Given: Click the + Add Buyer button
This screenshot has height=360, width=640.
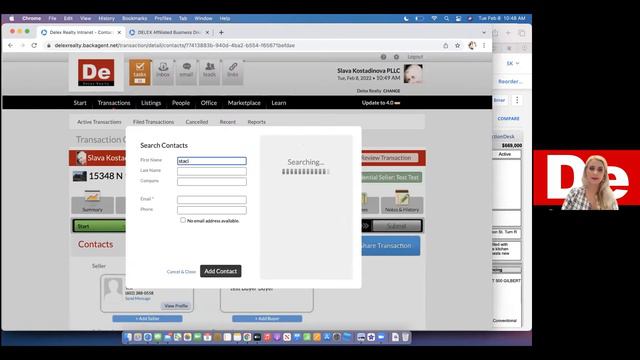Looking at the screenshot, I should coord(267,318).
